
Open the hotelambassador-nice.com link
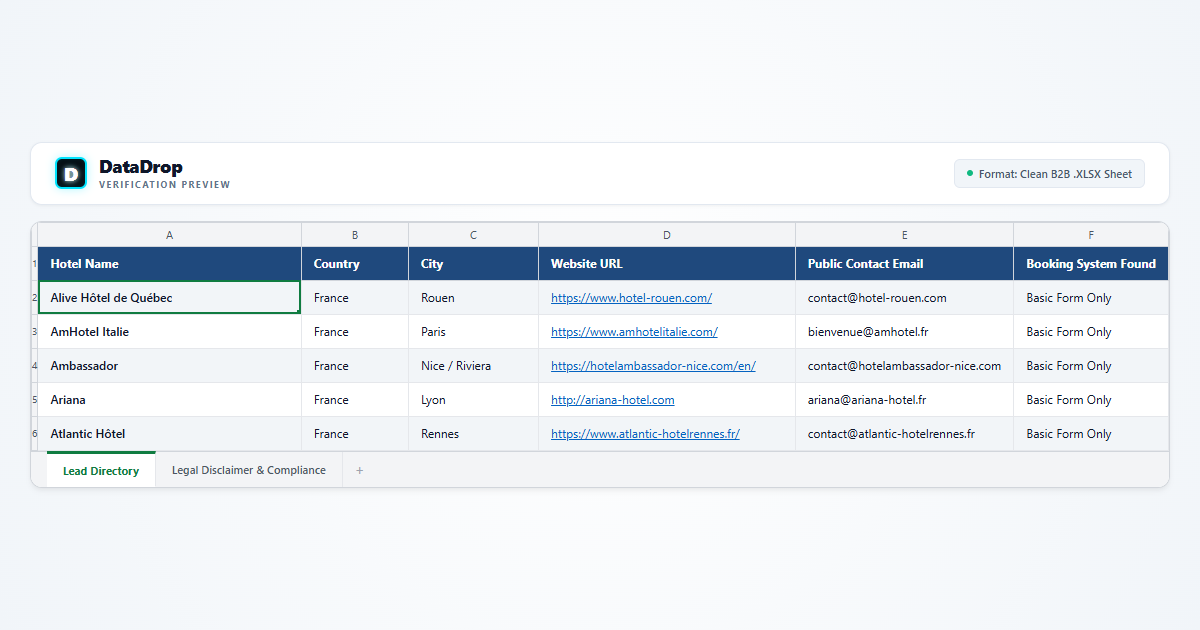coord(653,366)
